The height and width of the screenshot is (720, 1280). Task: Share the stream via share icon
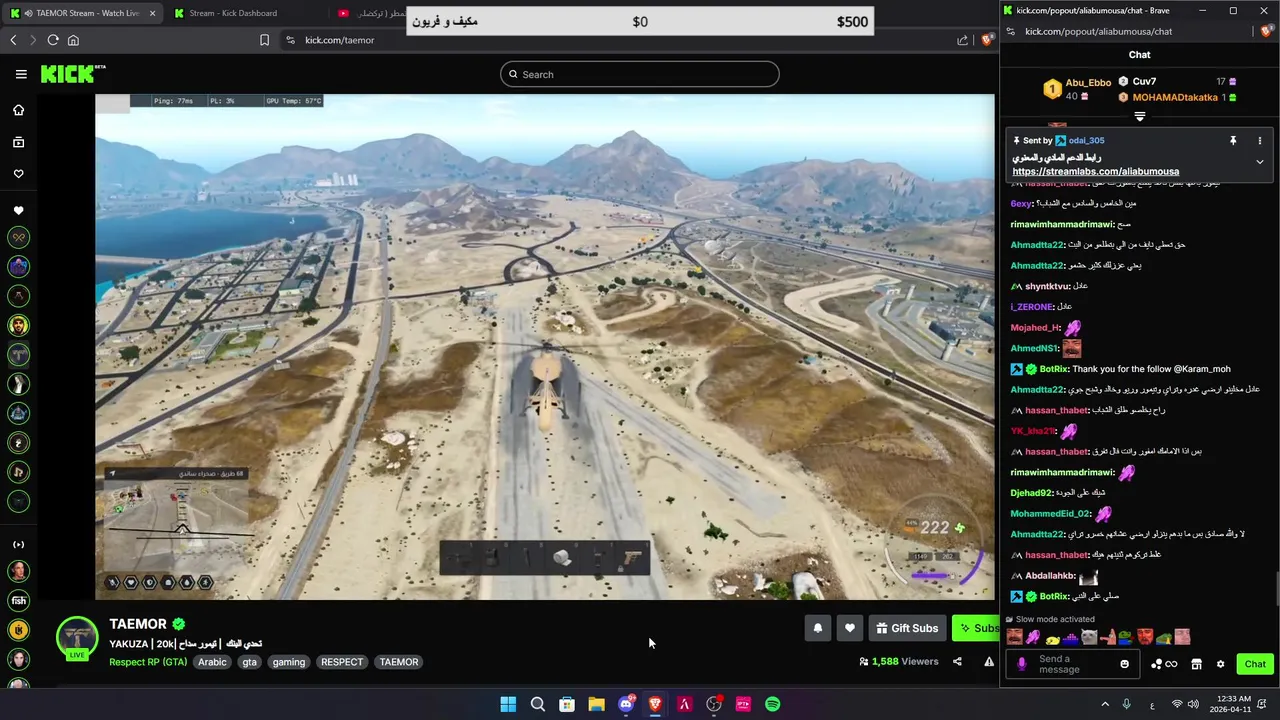tap(957, 661)
